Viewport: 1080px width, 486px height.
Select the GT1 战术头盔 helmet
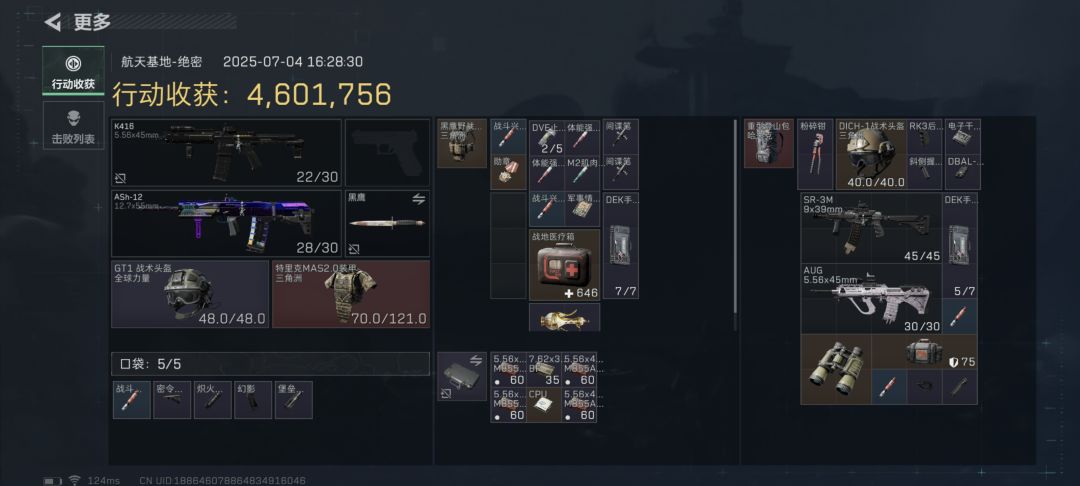(190, 294)
